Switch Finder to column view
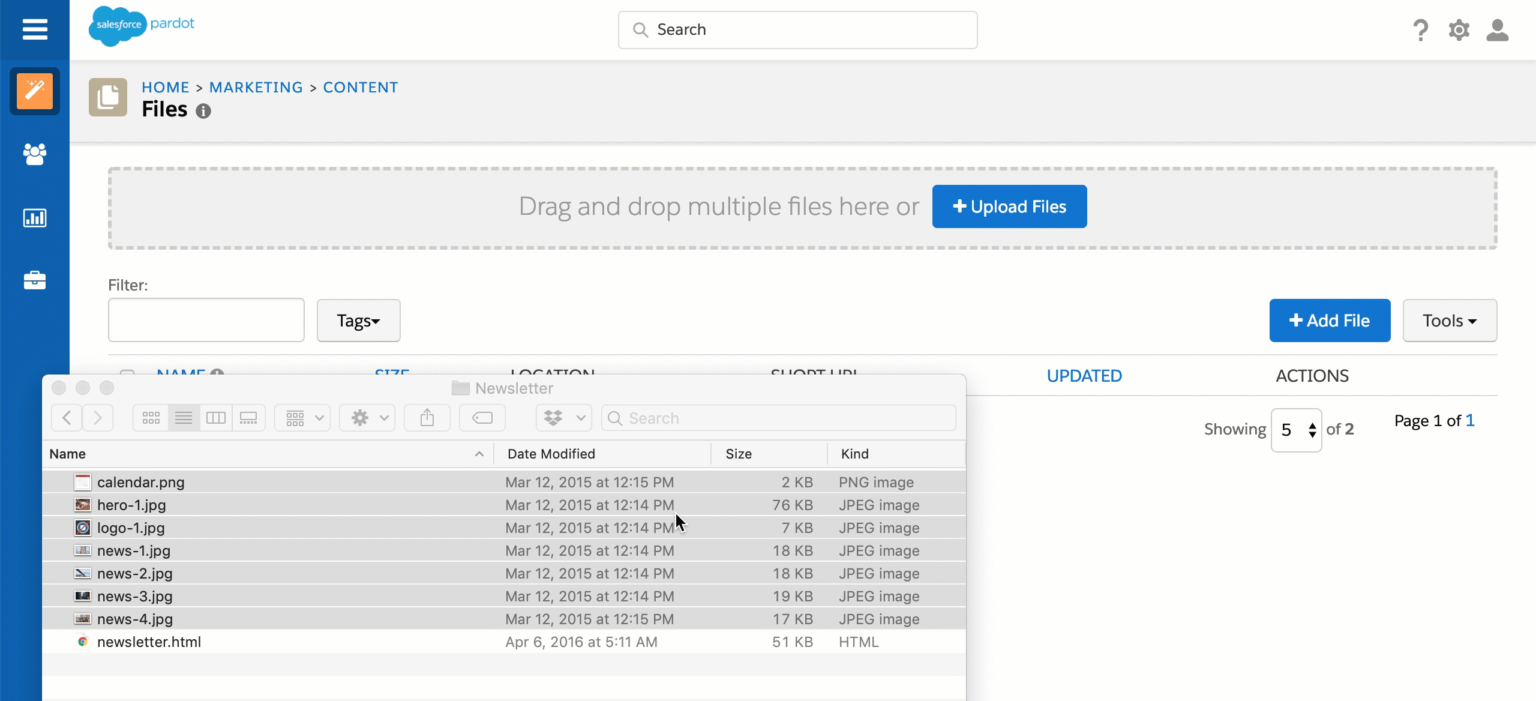The width and height of the screenshot is (1536, 701). point(216,417)
